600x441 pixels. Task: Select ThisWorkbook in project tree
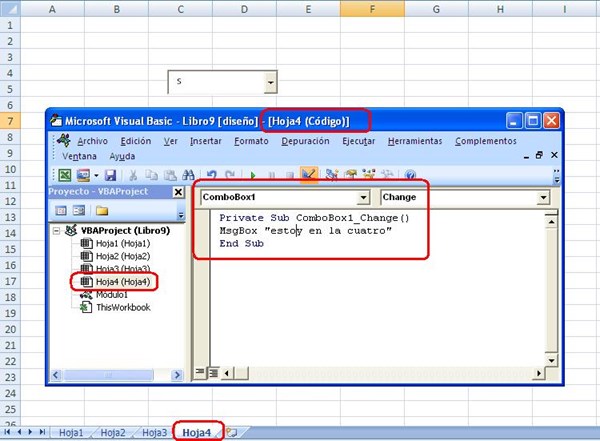point(123,307)
